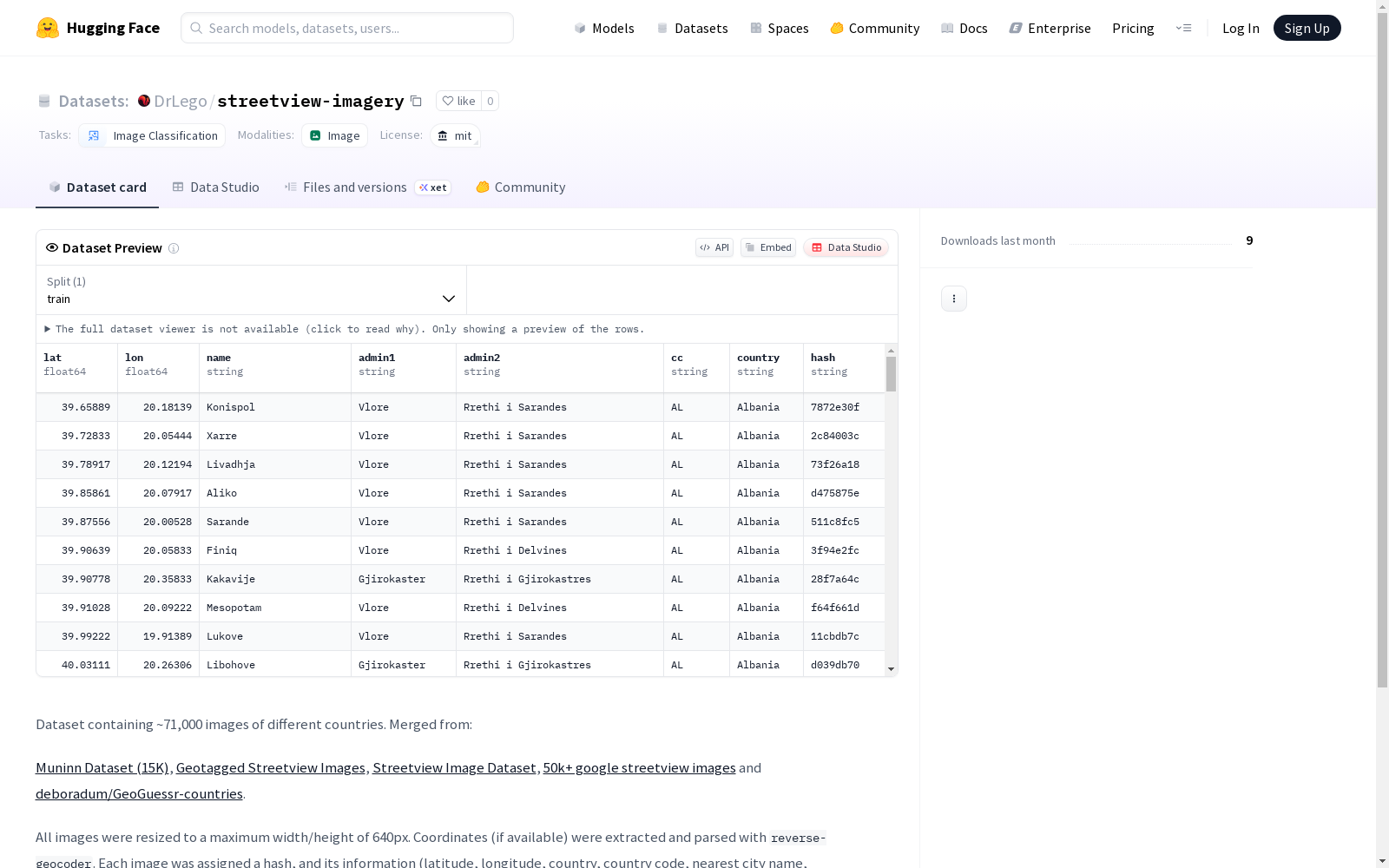Open Docs in the top navigation
The image size is (1389, 868).
964,28
